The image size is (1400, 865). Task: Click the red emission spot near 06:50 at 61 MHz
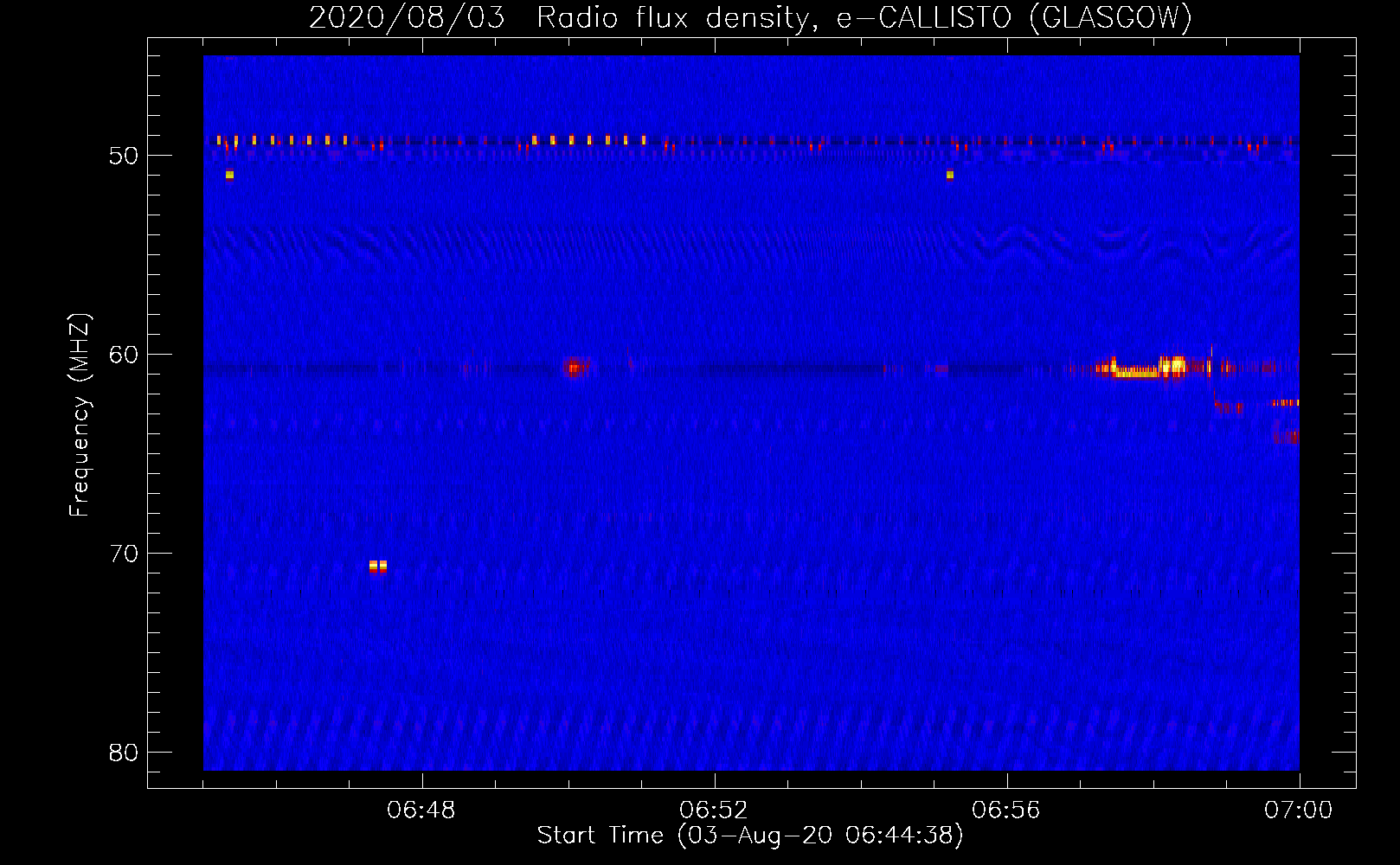pyautogui.click(x=575, y=368)
